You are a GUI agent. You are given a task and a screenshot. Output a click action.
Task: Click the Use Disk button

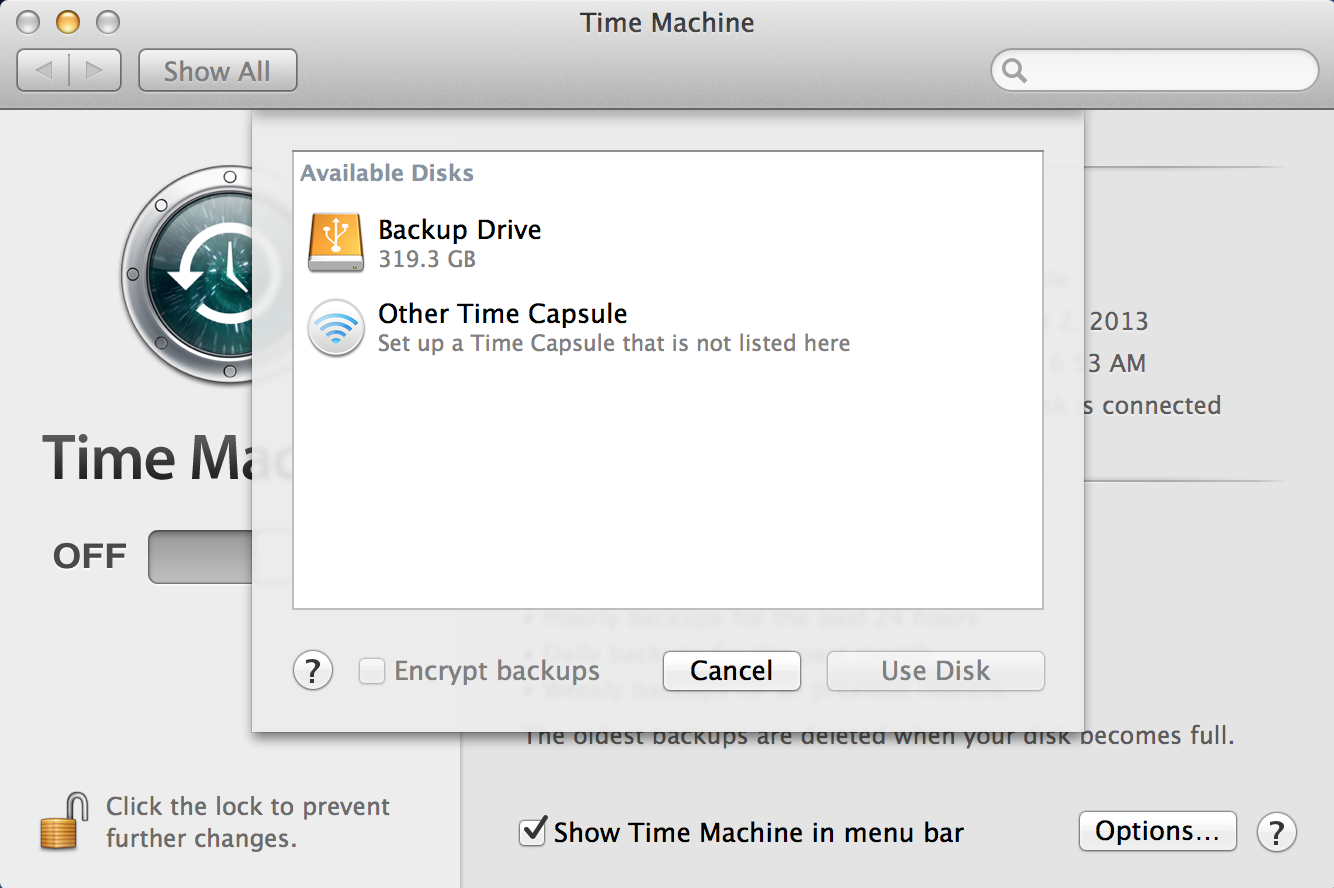coord(936,671)
